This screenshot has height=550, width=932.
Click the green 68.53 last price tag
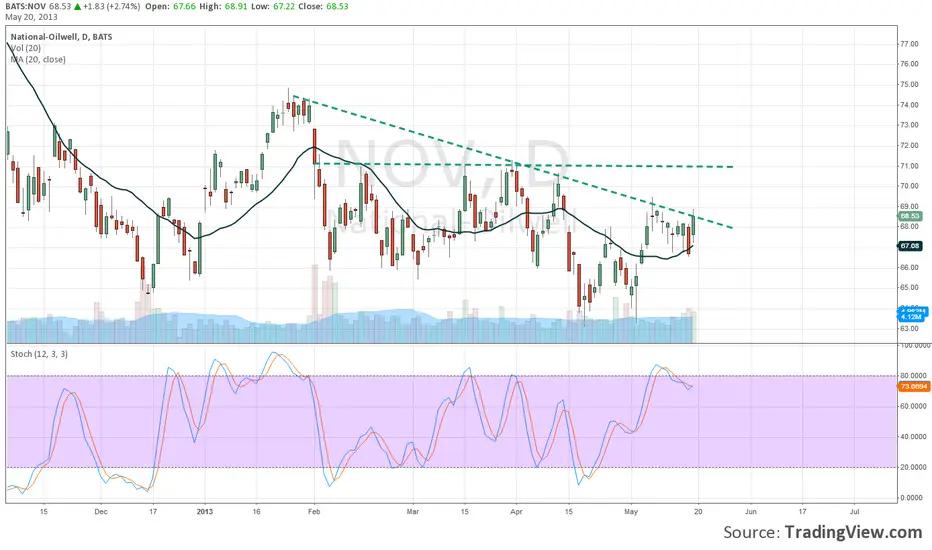coord(910,216)
